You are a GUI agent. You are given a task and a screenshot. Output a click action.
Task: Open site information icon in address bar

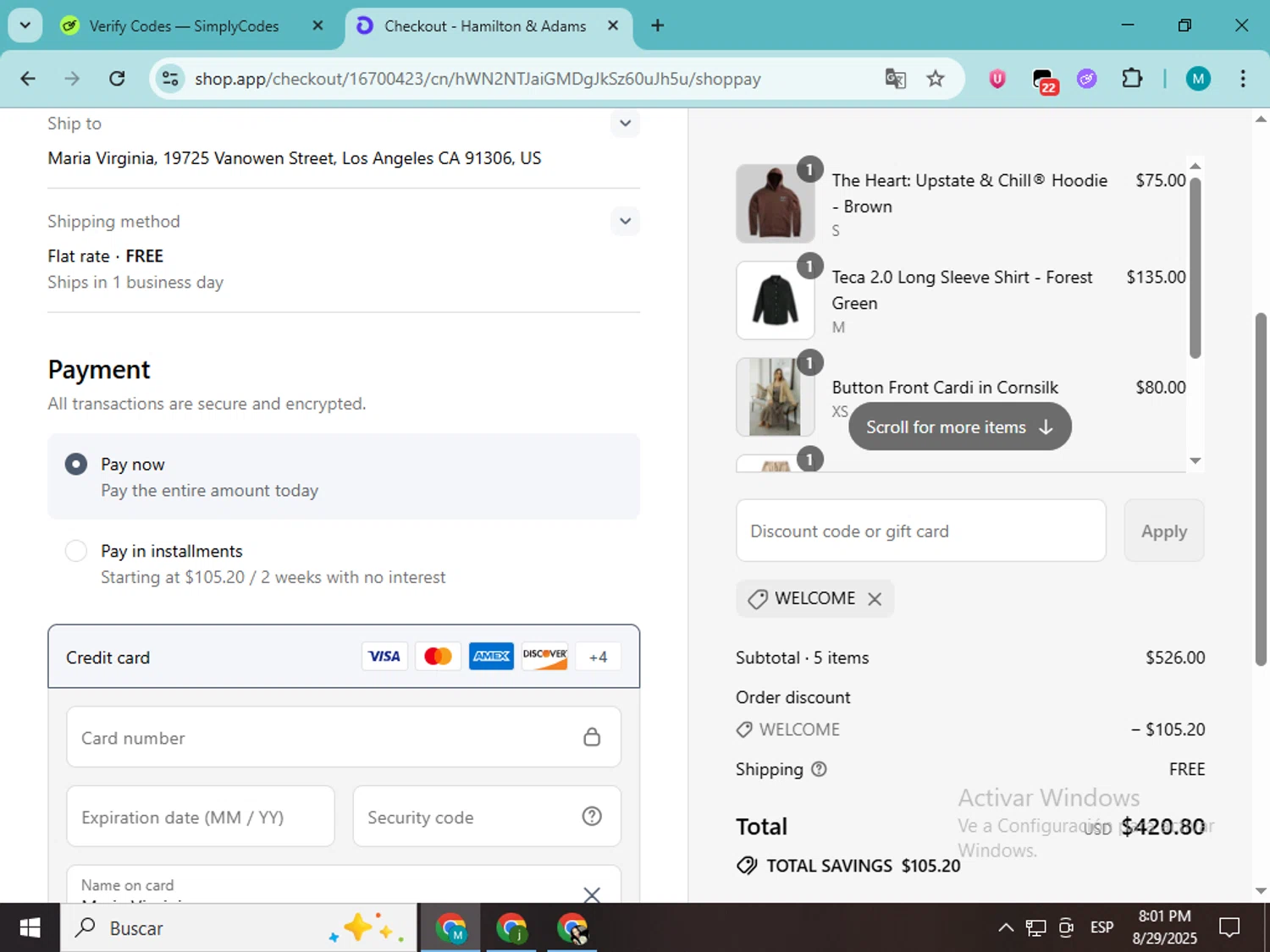coord(170,79)
